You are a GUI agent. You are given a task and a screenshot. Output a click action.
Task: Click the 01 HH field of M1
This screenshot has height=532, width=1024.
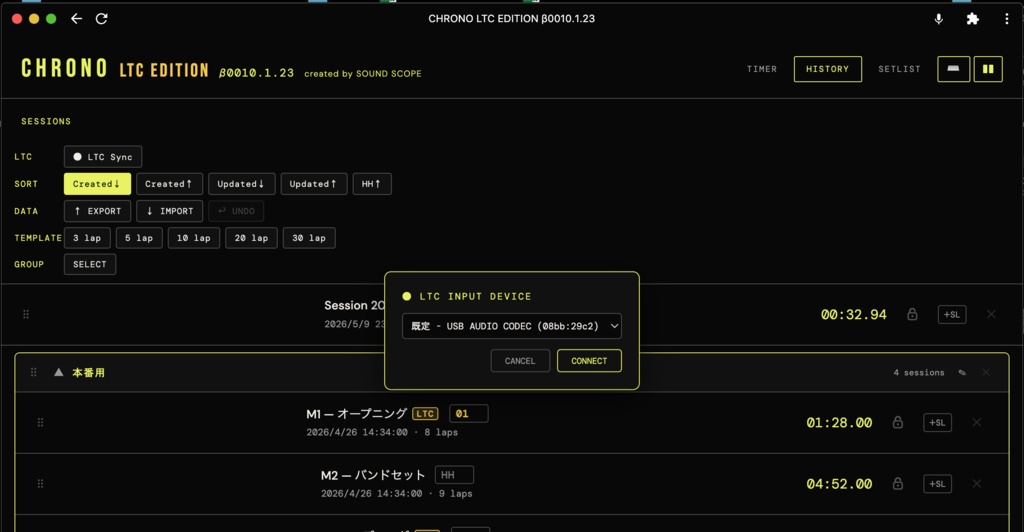pyautogui.click(x=468, y=414)
